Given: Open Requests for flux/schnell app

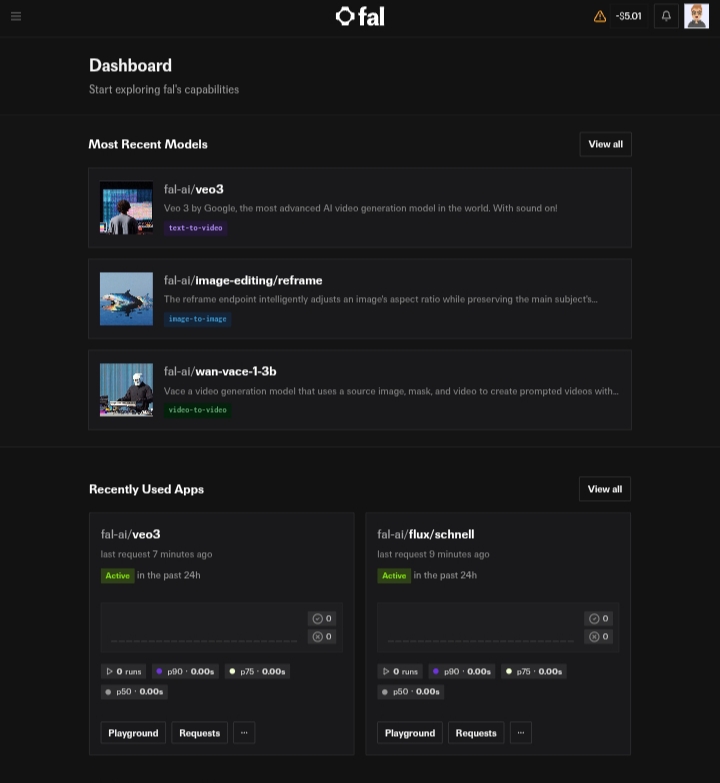Looking at the screenshot, I should tap(476, 733).
